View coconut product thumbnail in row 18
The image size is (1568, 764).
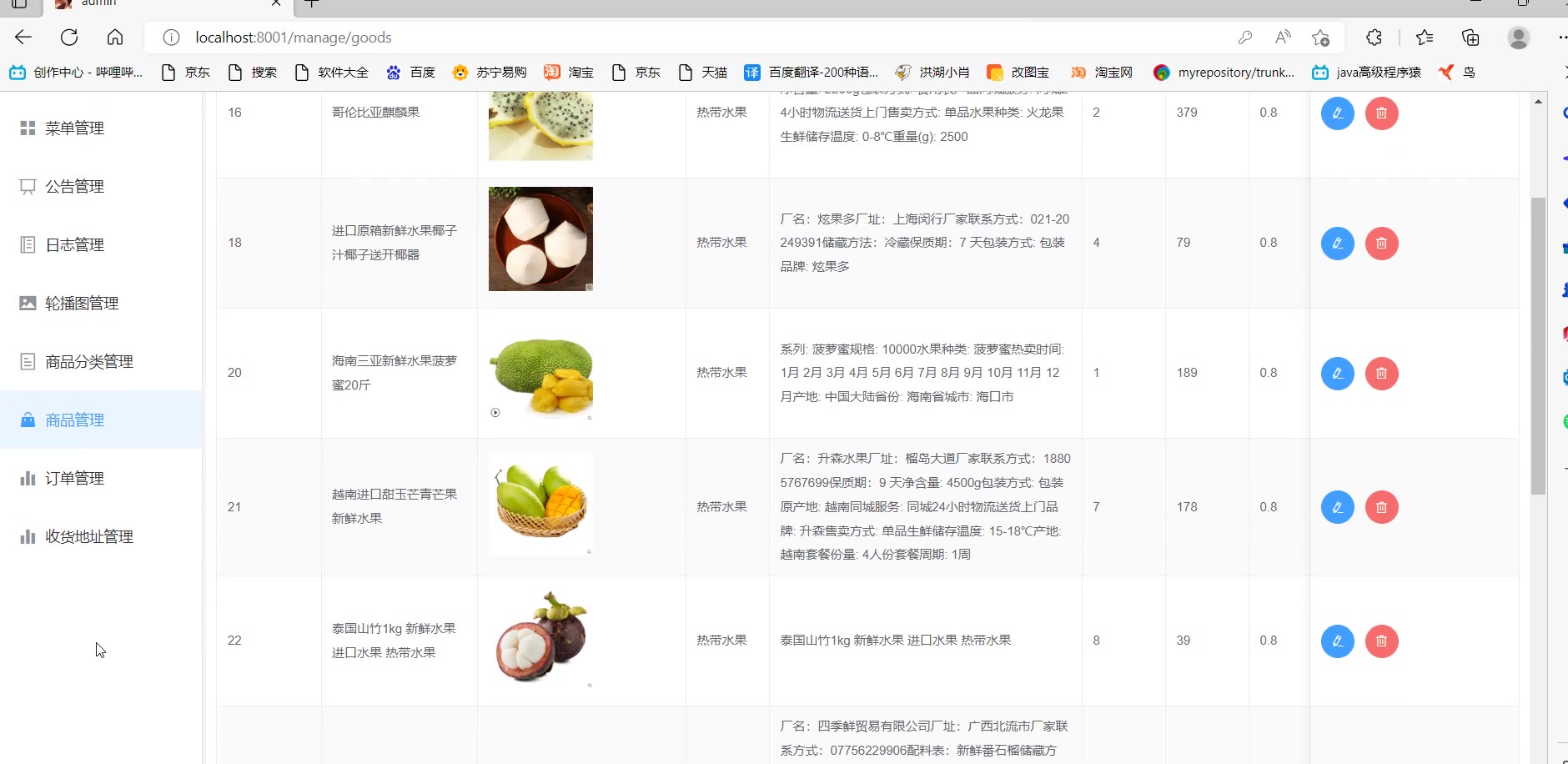[540, 239]
